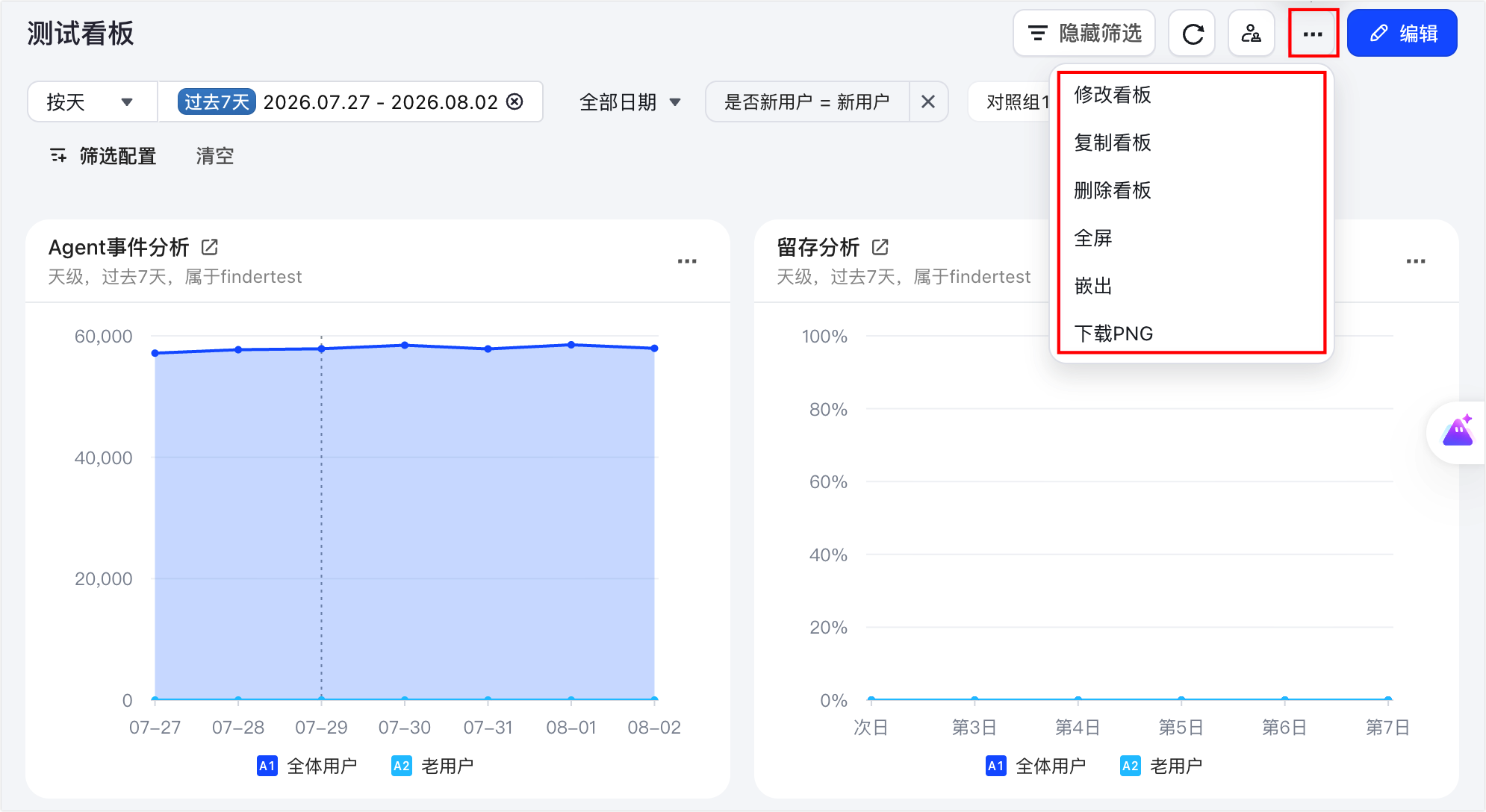Open Agent事件分析 card ellipsis menu

pos(687,261)
